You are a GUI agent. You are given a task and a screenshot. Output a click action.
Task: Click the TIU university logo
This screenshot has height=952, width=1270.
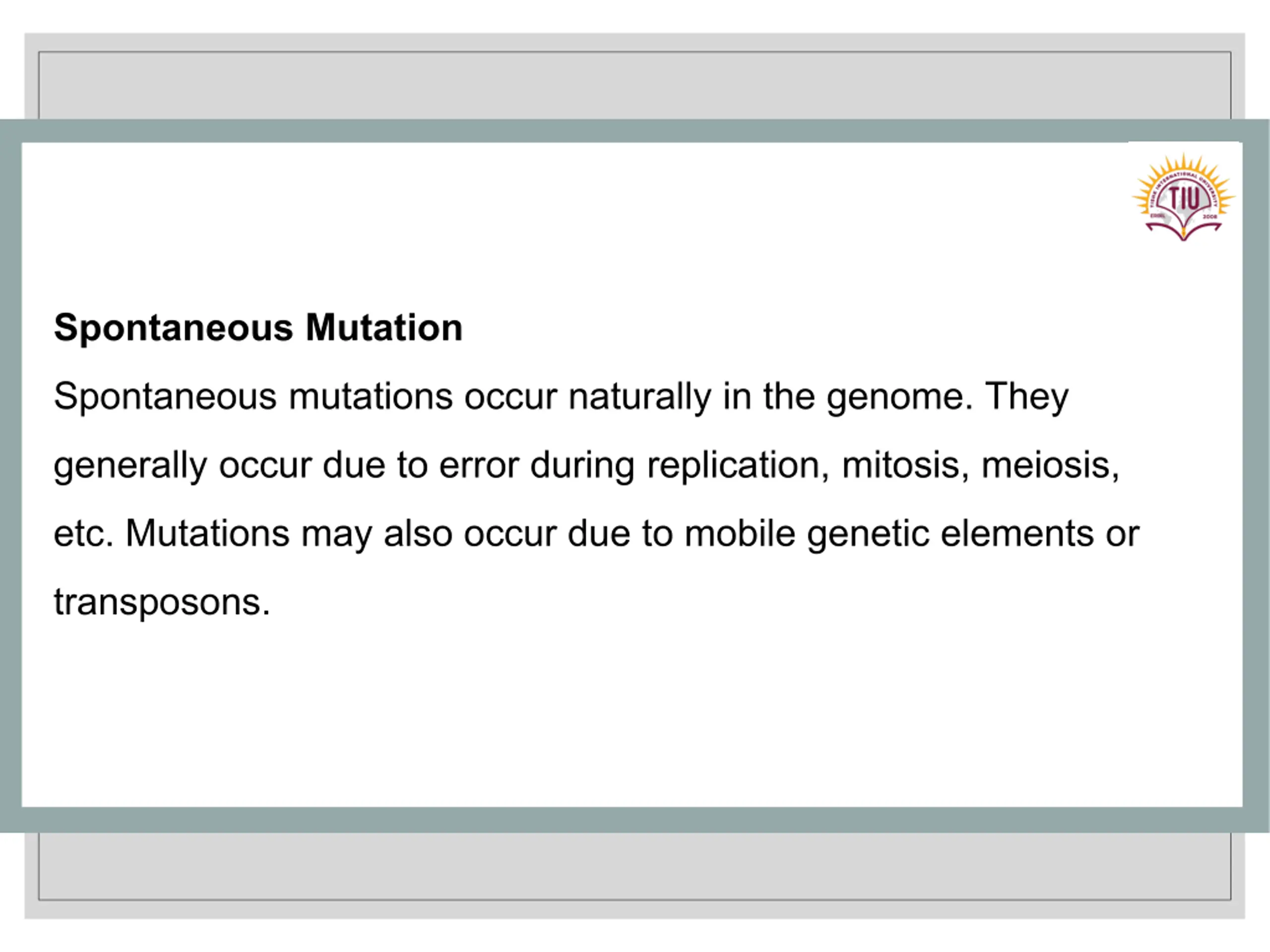1183,197
